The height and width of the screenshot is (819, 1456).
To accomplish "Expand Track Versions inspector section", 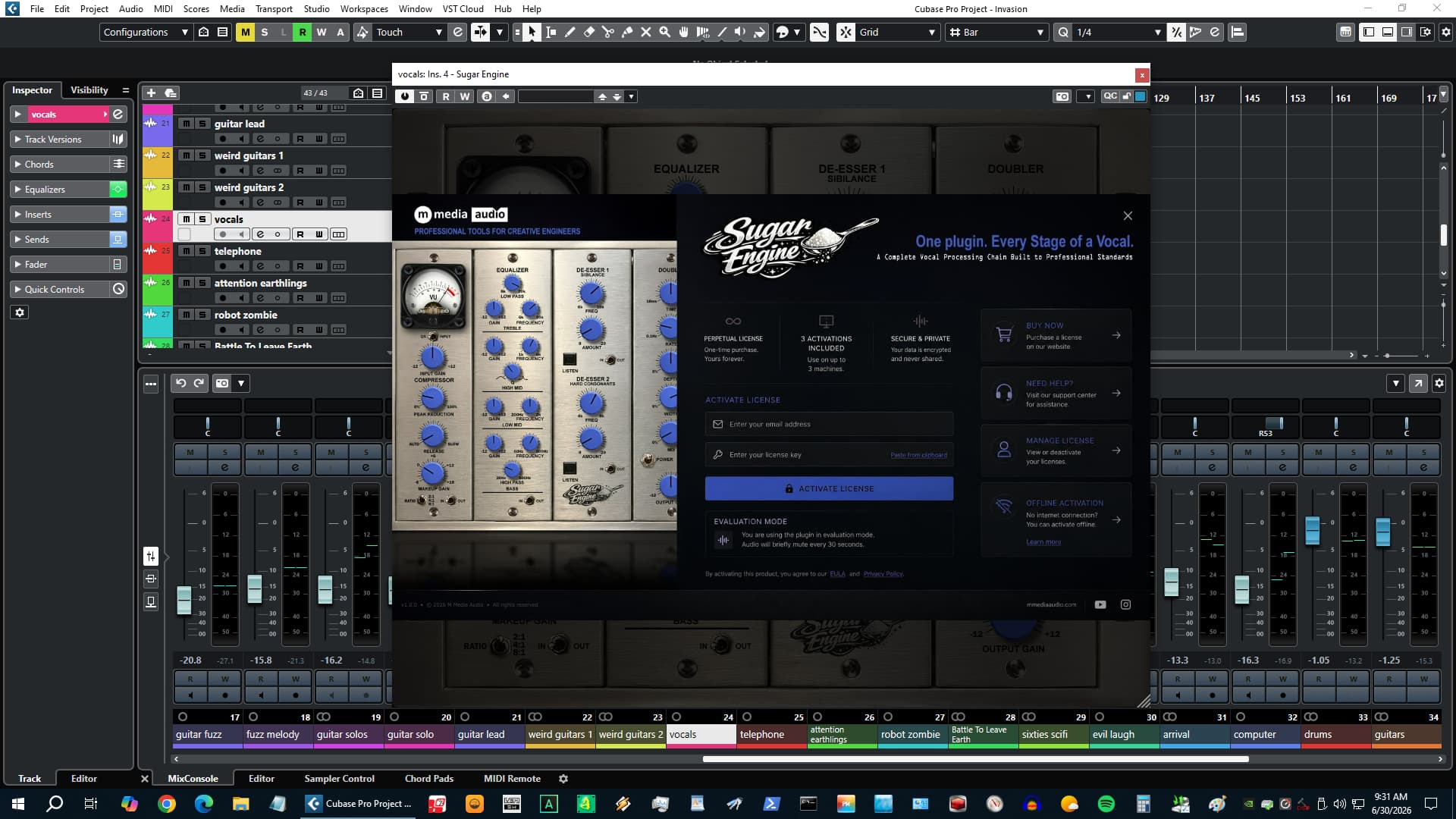I will pyautogui.click(x=59, y=140).
